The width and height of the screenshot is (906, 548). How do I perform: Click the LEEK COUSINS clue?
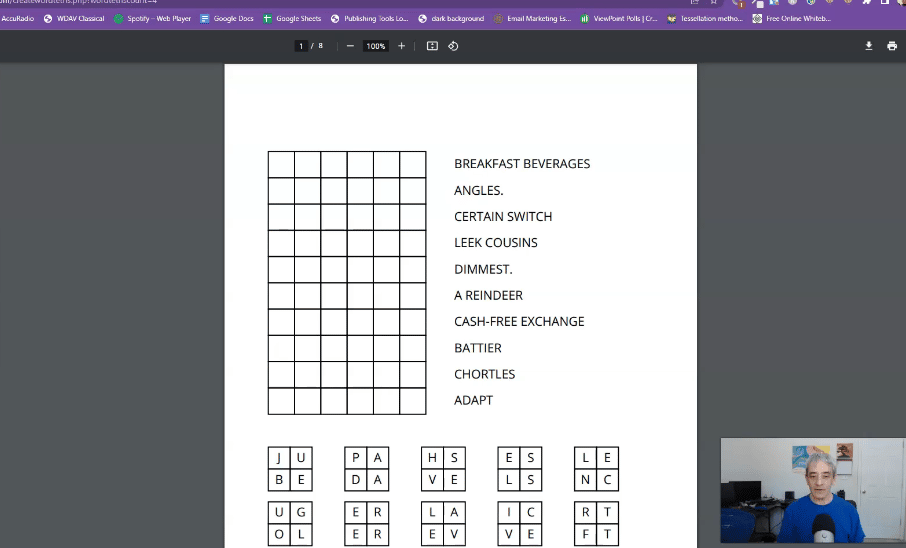496,243
